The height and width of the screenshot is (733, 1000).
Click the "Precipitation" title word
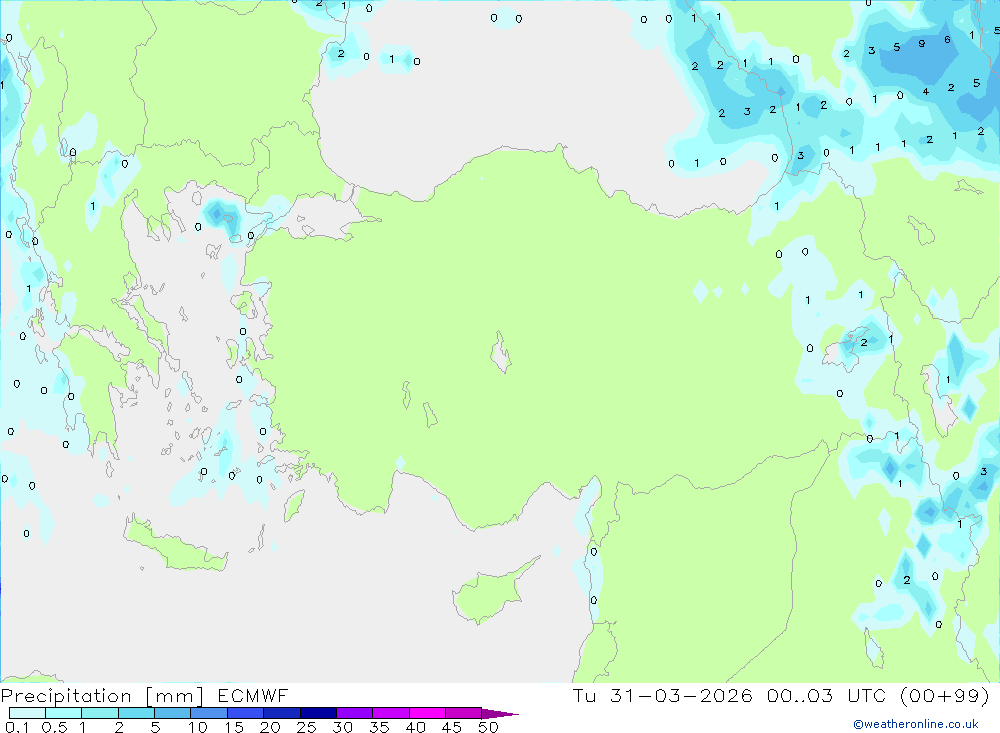pyautogui.click(x=66, y=696)
